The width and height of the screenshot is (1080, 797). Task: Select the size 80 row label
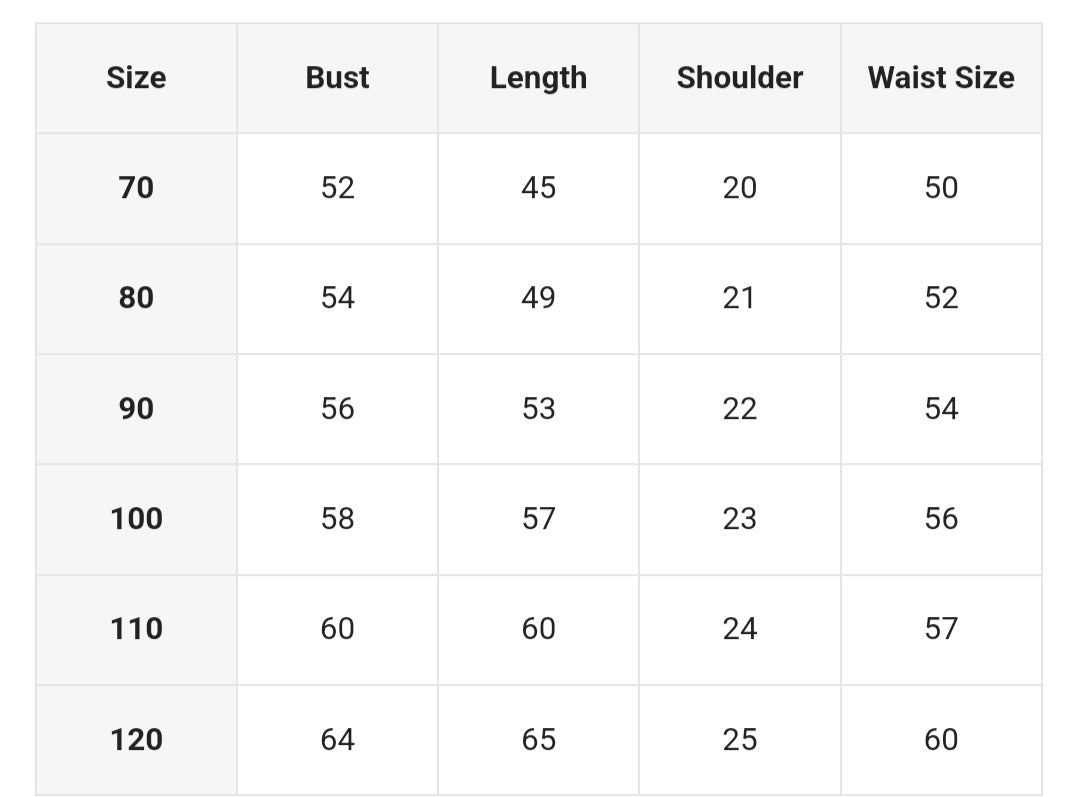pos(136,298)
